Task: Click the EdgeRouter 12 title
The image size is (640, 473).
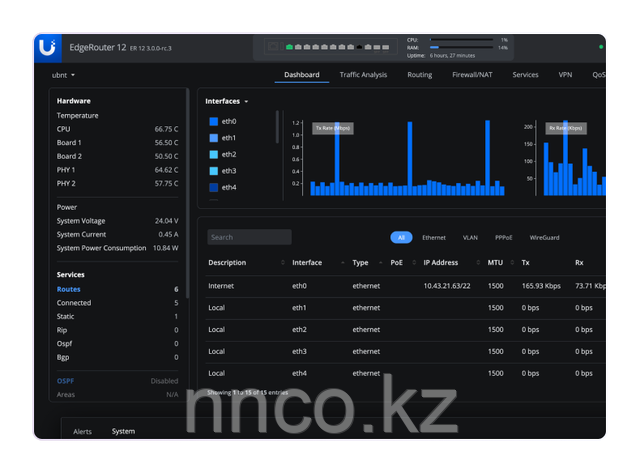Action: pyautogui.click(x=98, y=47)
